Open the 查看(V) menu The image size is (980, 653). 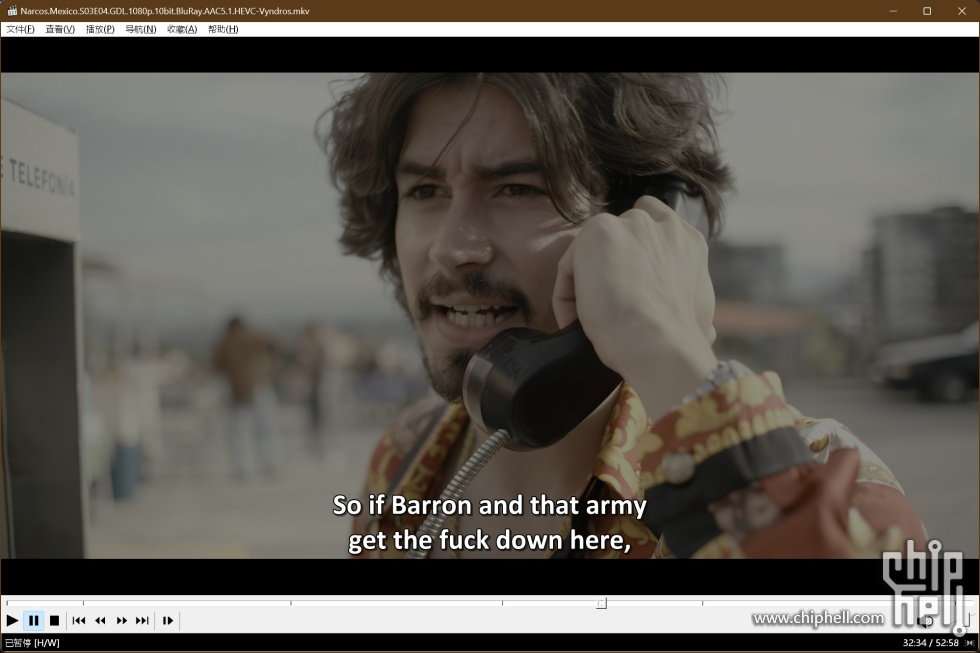[x=60, y=29]
